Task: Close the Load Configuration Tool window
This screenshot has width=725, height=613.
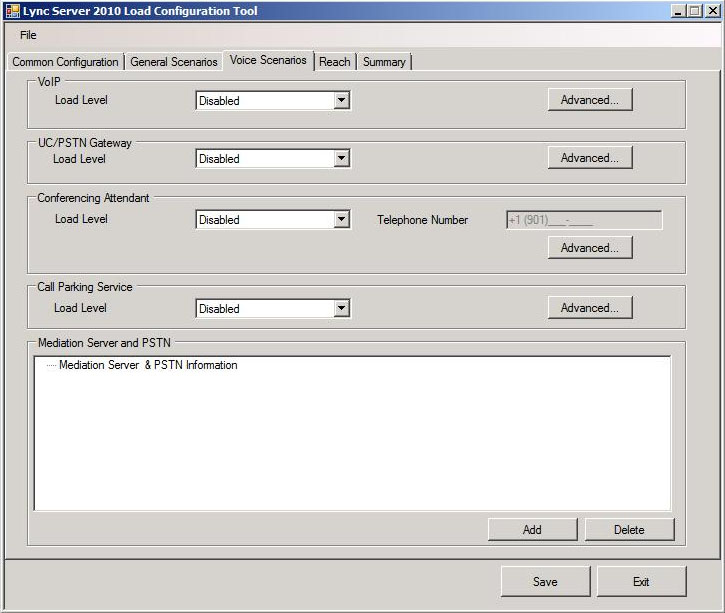Action: click(713, 11)
